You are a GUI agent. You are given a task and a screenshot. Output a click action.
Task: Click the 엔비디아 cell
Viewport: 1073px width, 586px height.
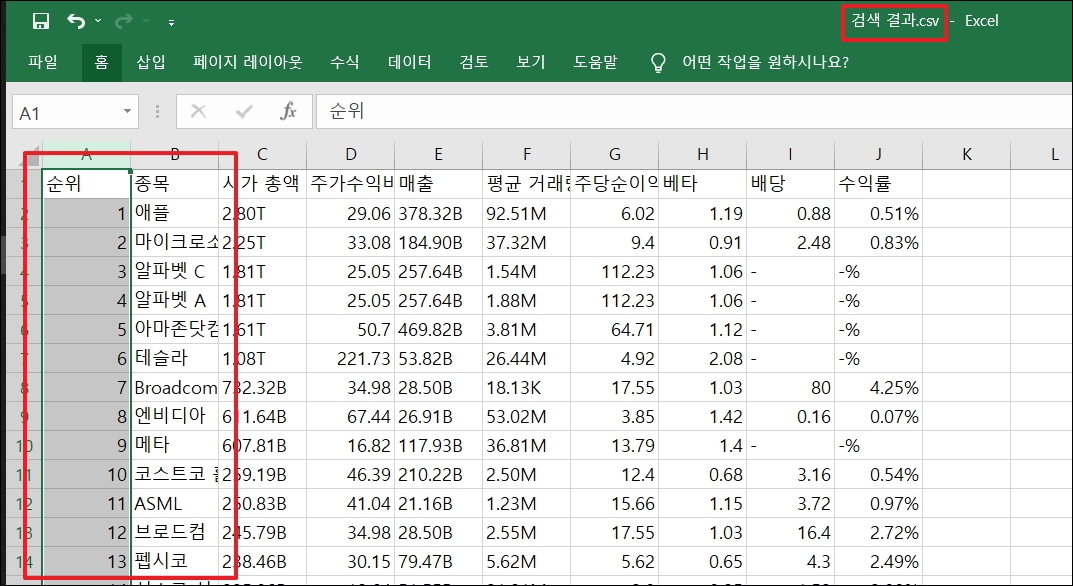coord(174,416)
